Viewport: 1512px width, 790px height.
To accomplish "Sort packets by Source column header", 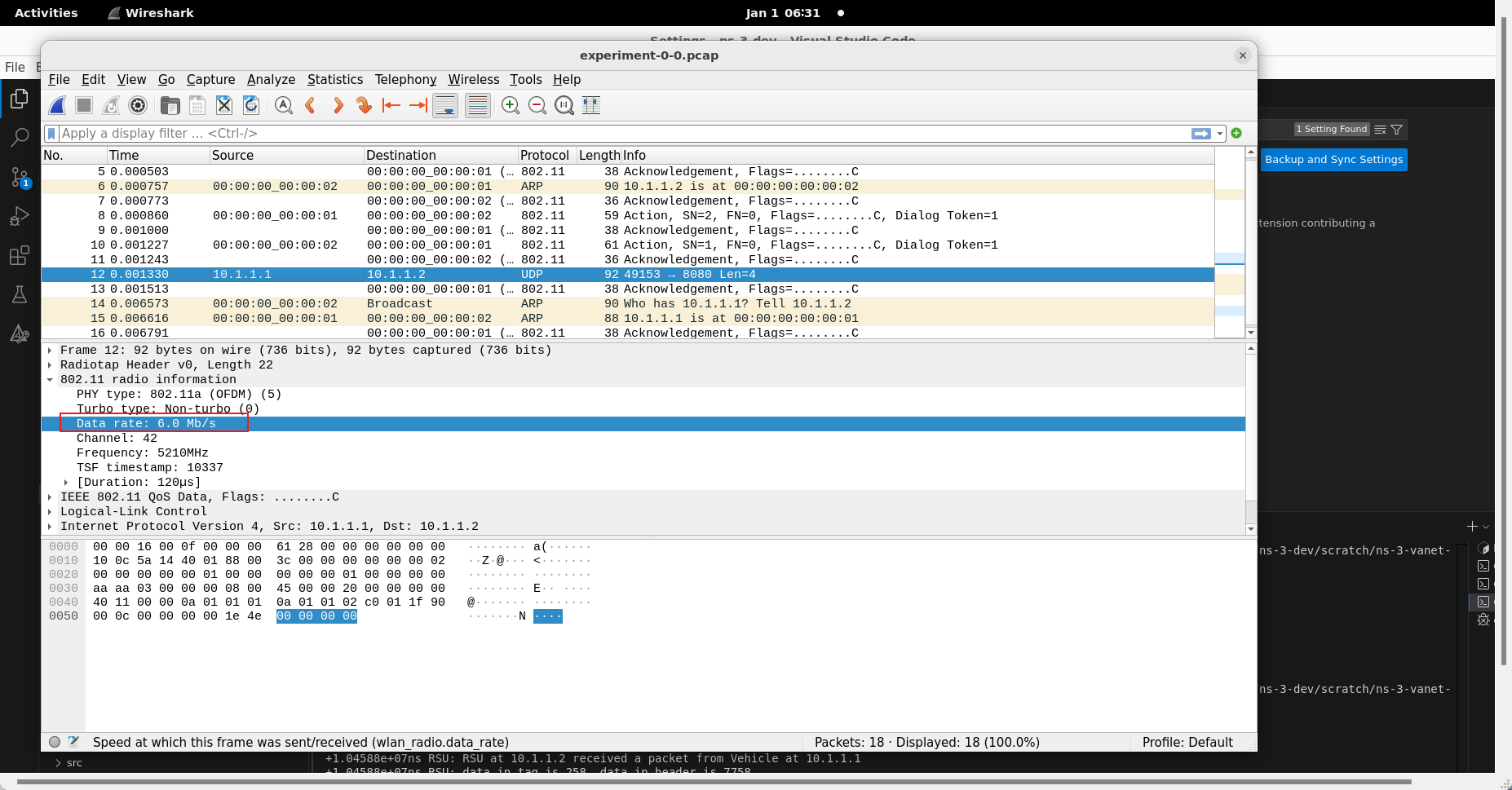I will [286, 155].
